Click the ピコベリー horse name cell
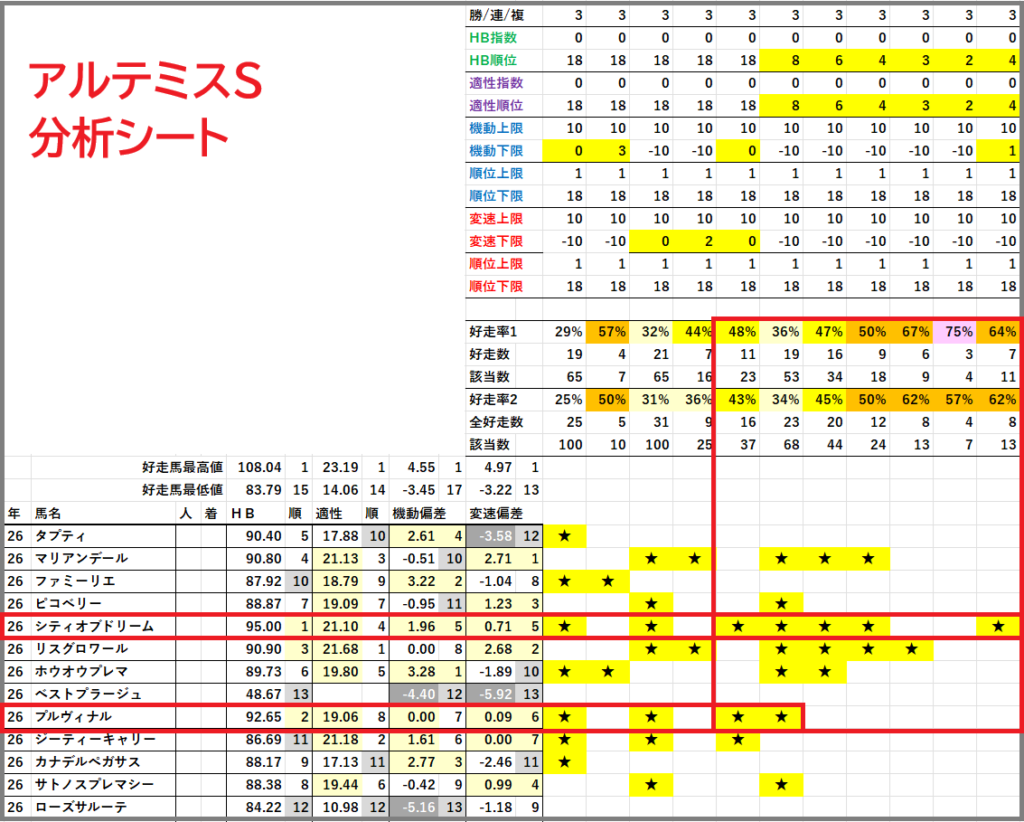This screenshot has height=822, width=1024. 103,604
